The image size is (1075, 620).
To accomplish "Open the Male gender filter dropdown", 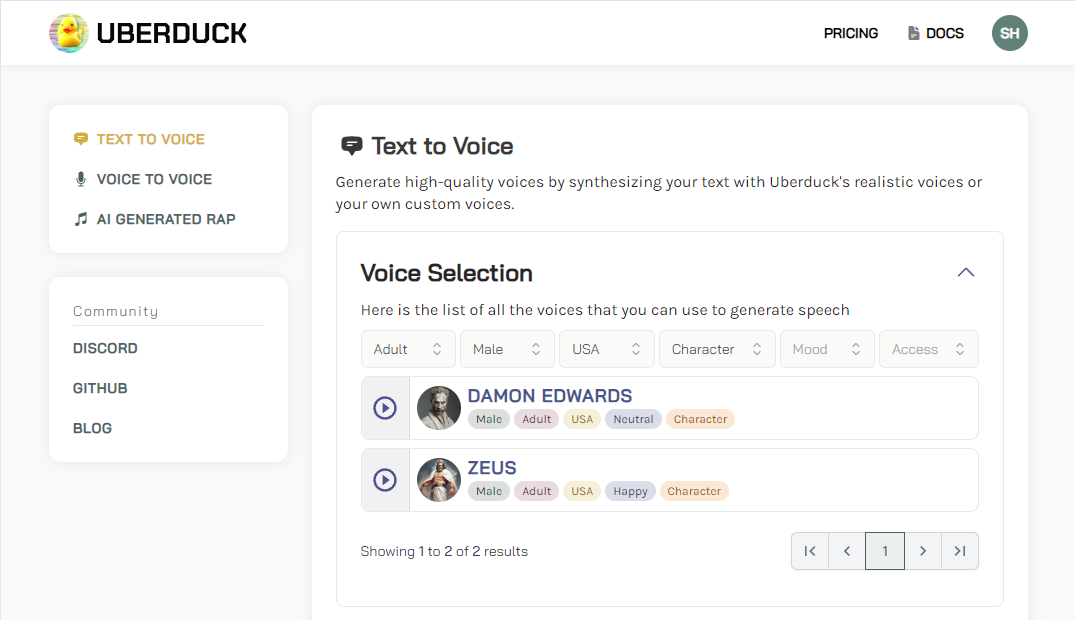I will click(507, 349).
